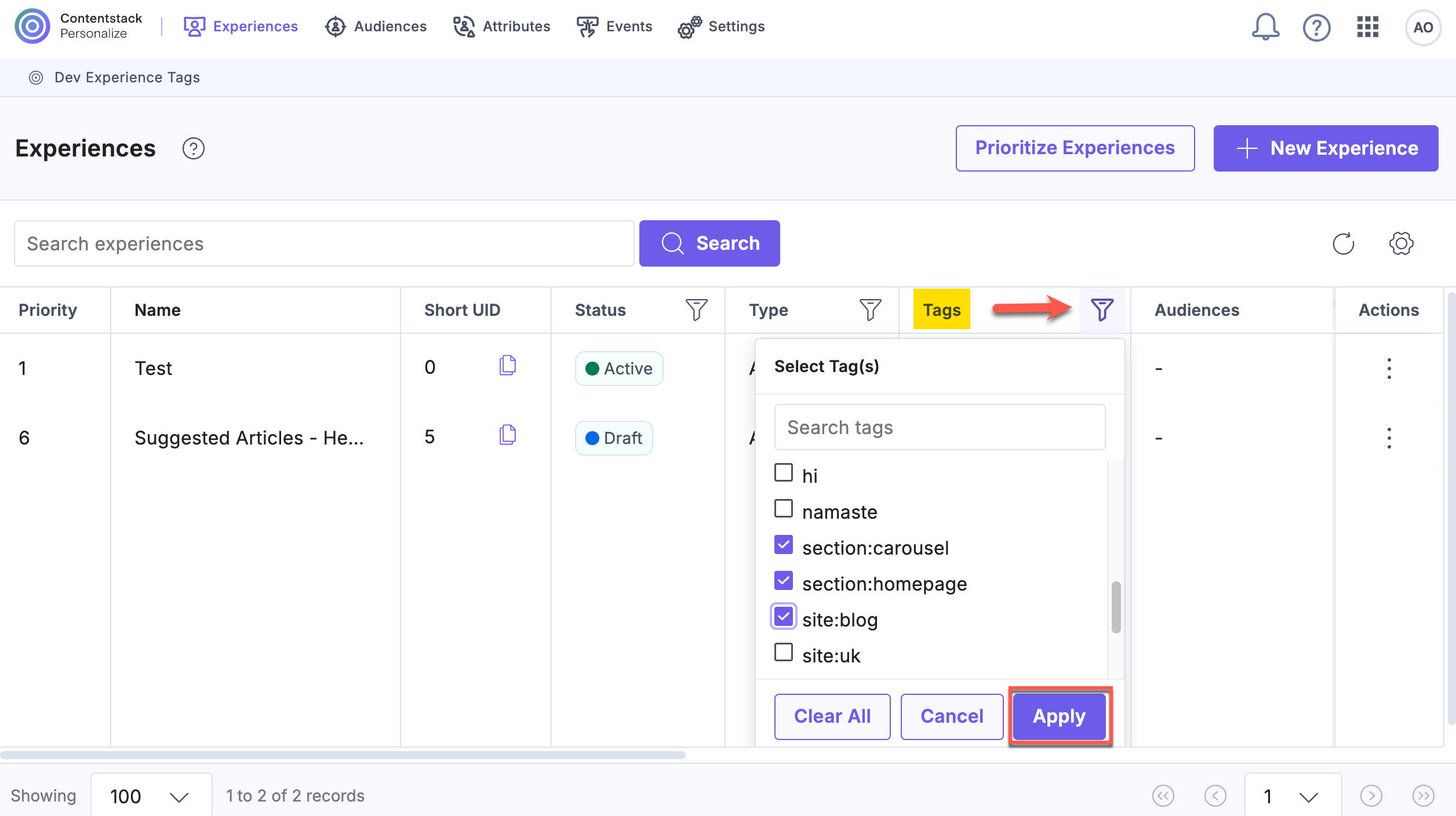
Task: Open the Tags column filter icon
Action: [x=1102, y=310]
